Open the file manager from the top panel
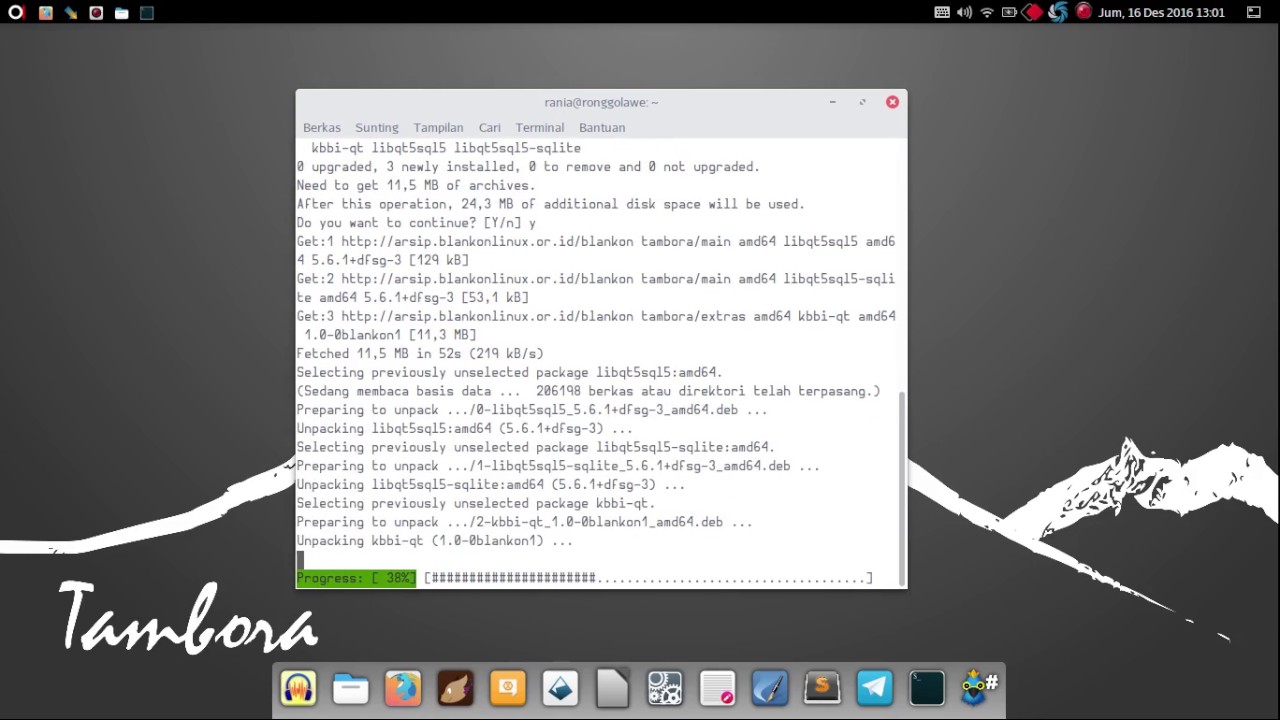1280x720 pixels. coord(121,13)
